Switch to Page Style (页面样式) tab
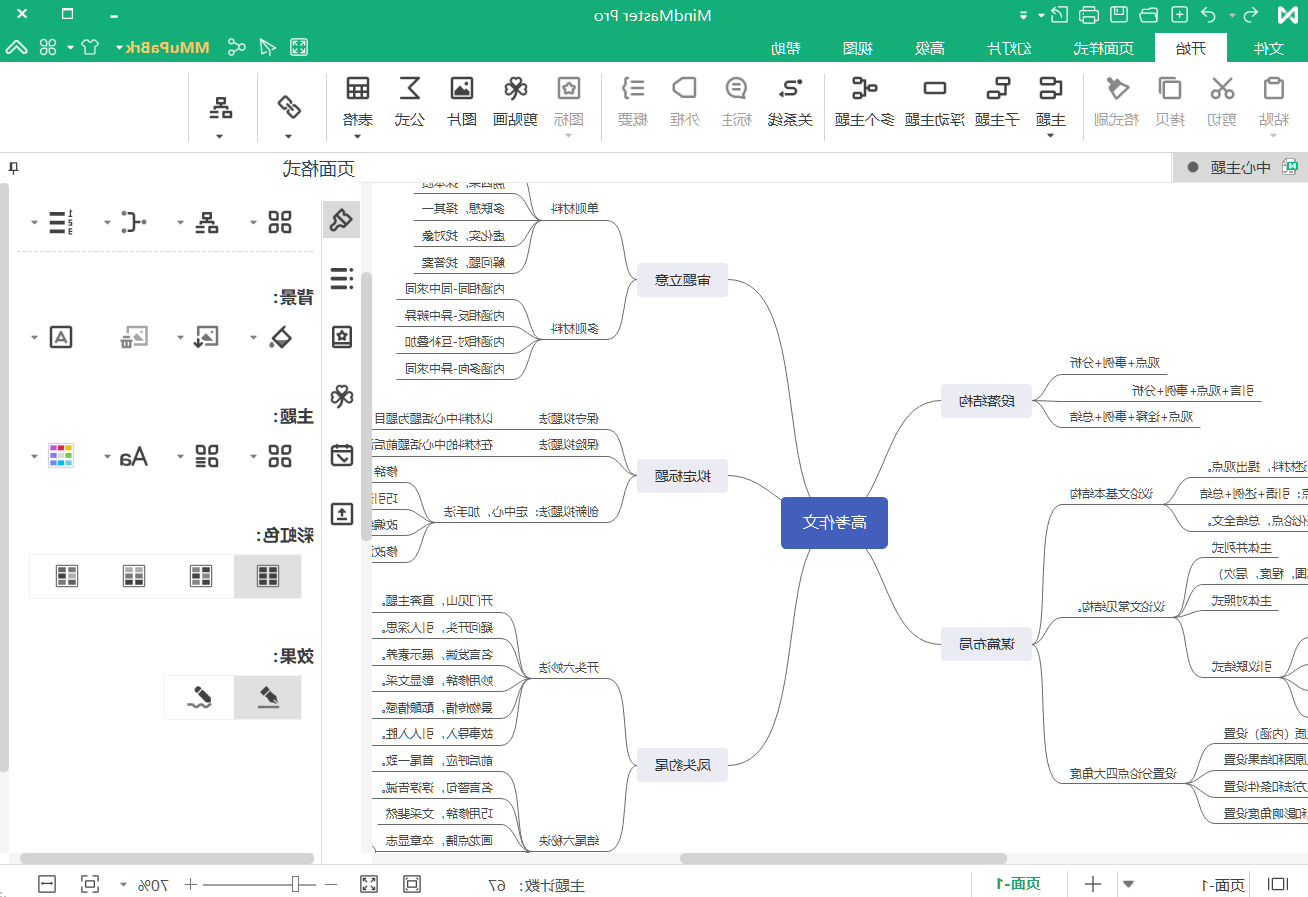Viewport: 1308px width, 897px height. (x=1103, y=48)
